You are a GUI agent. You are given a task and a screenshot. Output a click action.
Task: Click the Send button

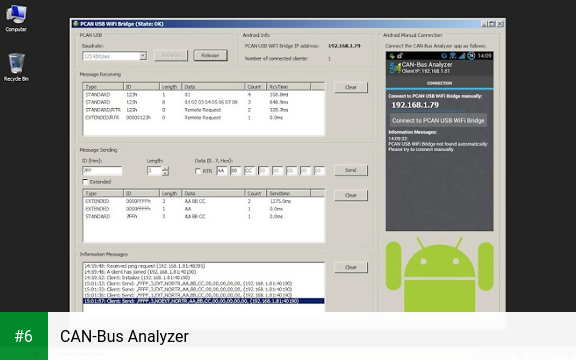(x=351, y=170)
